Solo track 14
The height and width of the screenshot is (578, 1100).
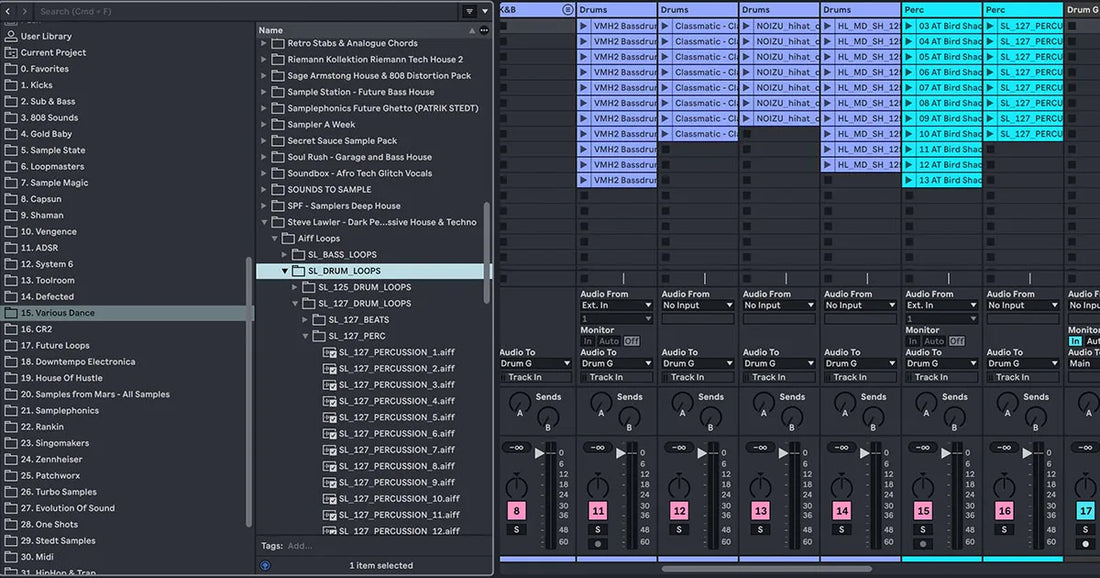click(842, 530)
